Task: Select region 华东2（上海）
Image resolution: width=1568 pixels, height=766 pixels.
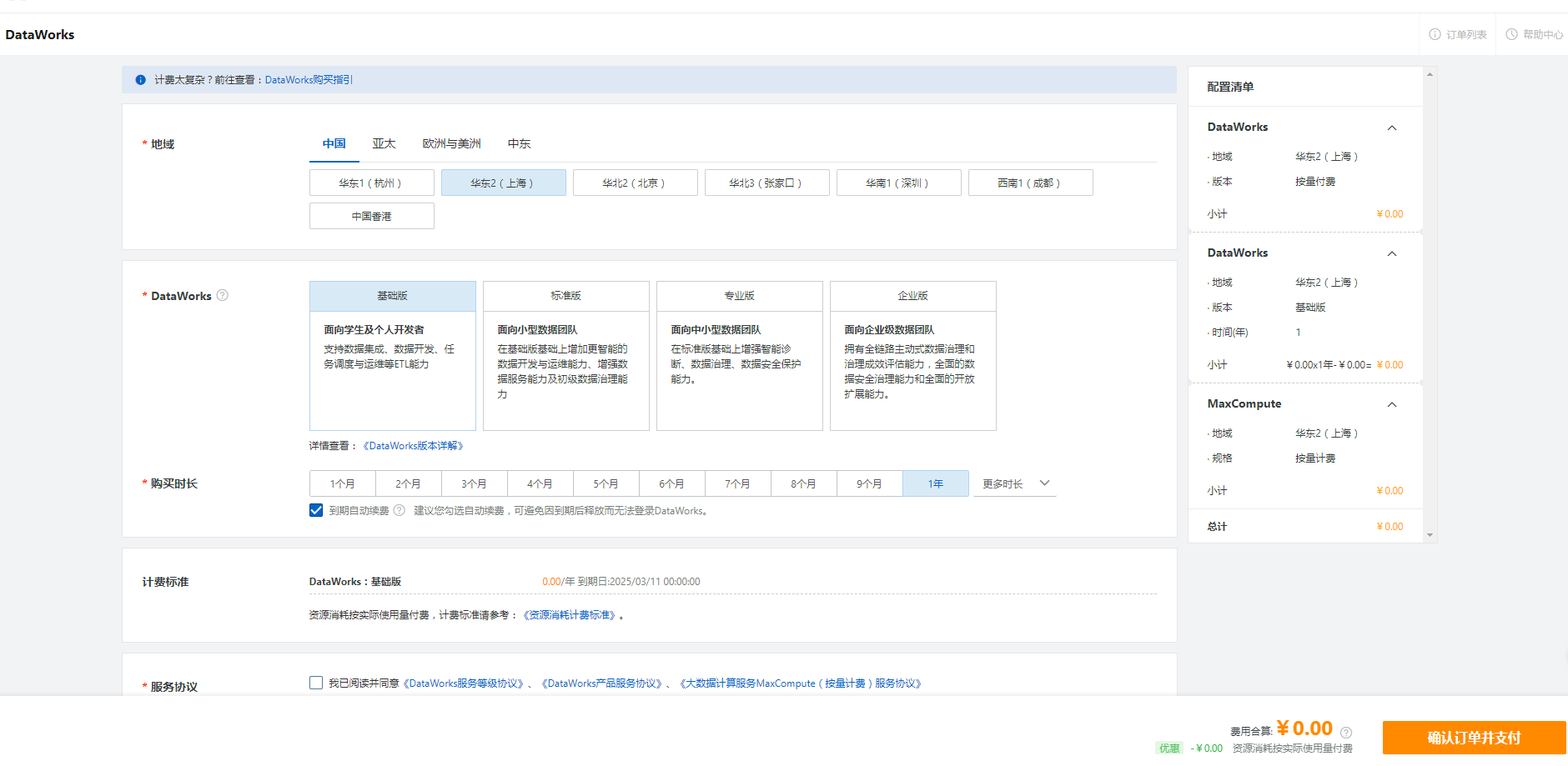Action: pyautogui.click(x=504, y=183)
